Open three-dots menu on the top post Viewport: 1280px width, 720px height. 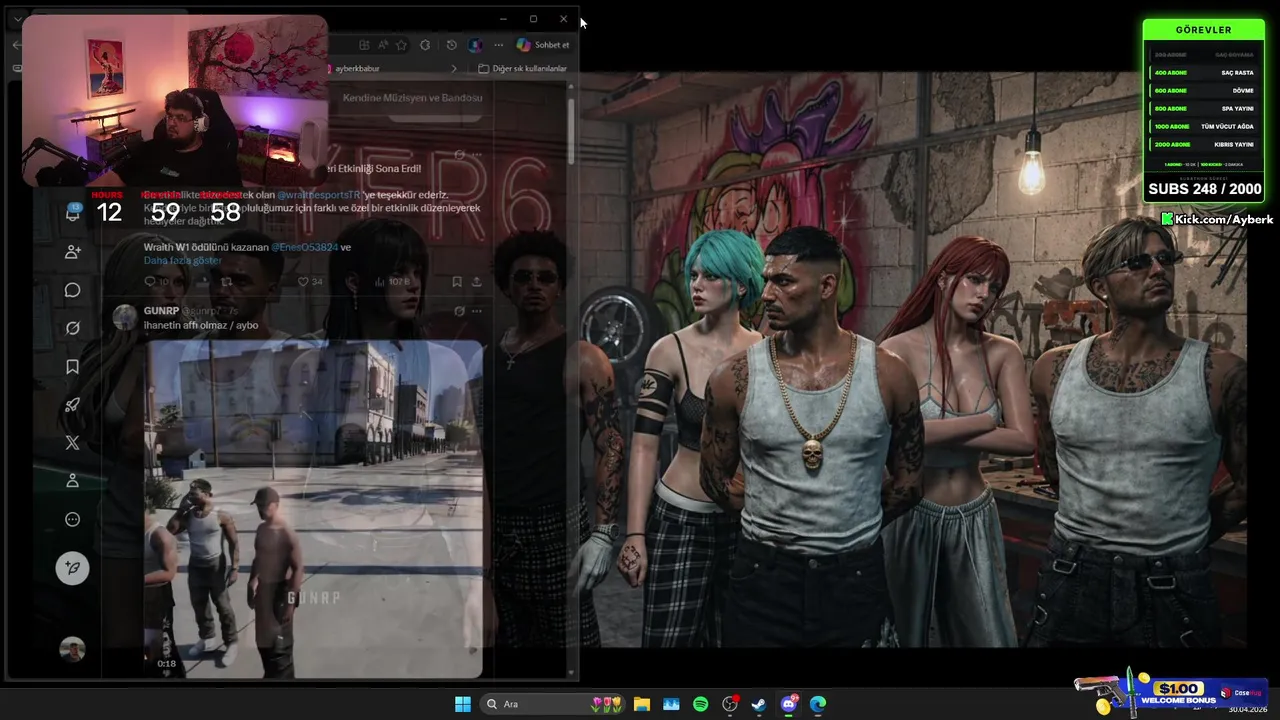point(476,155)
